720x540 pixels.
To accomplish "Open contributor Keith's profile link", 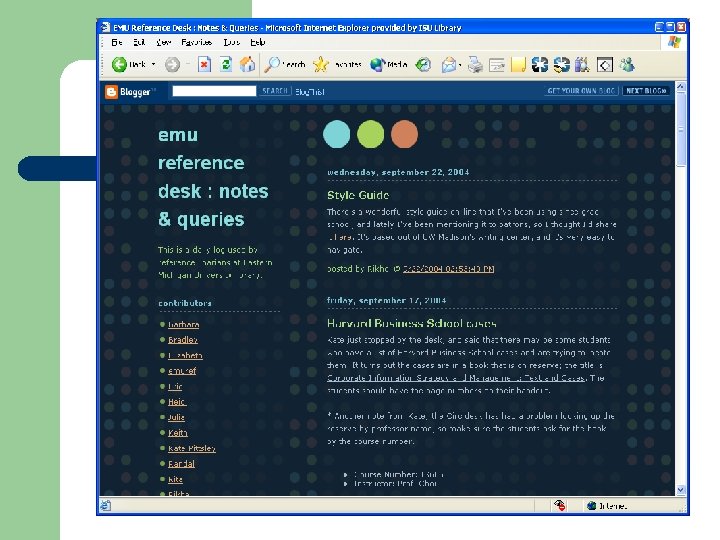I will [177, 433].
